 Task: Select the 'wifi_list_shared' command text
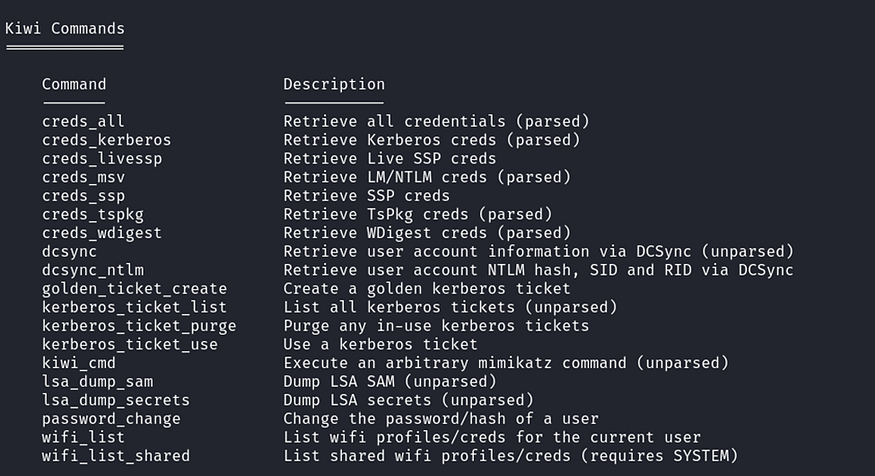point(116,456)
